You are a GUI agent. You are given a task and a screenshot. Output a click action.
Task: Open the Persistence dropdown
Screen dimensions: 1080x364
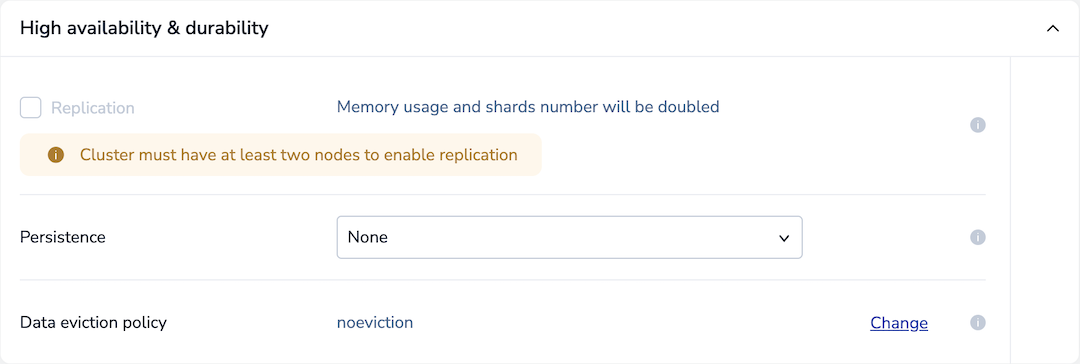pos(570,237)
